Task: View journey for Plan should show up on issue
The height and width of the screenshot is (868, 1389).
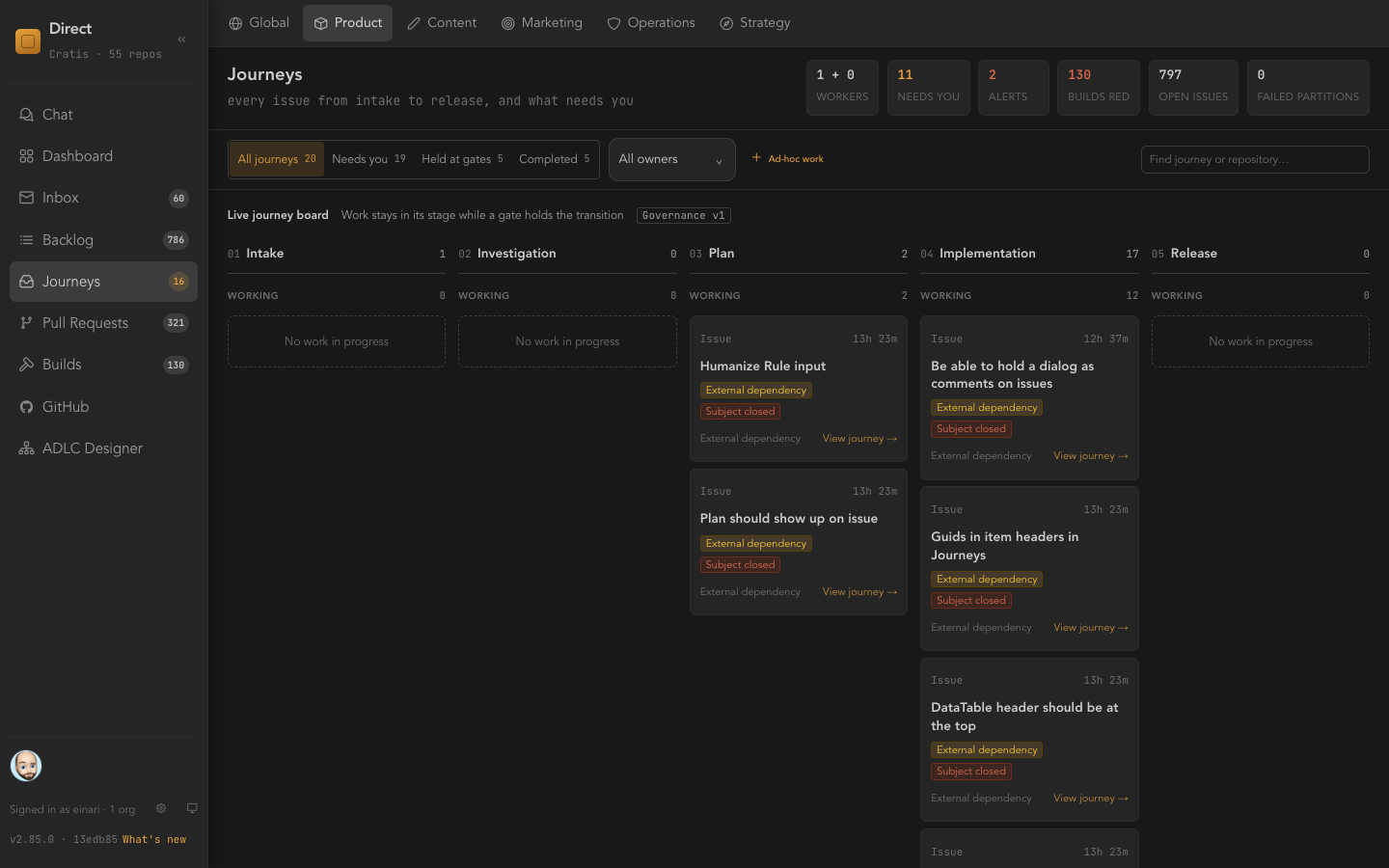Action: pos(859,592)
